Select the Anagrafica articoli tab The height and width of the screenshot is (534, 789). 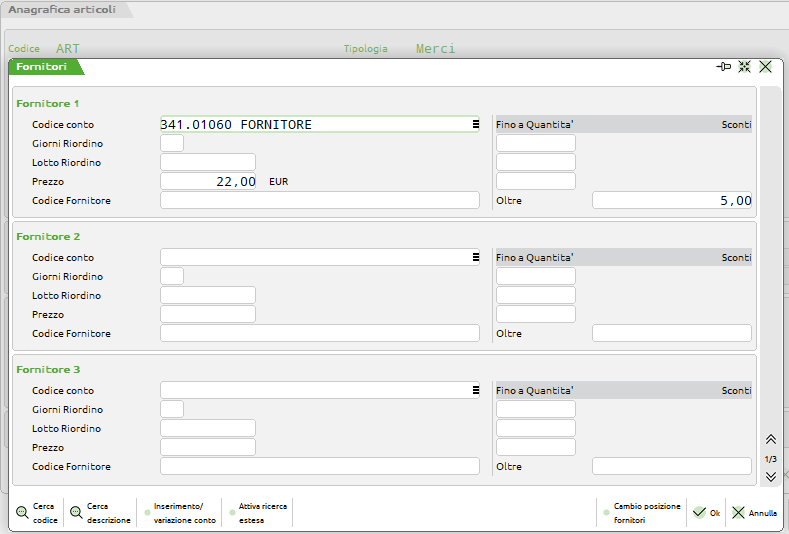tap(62, 10)
